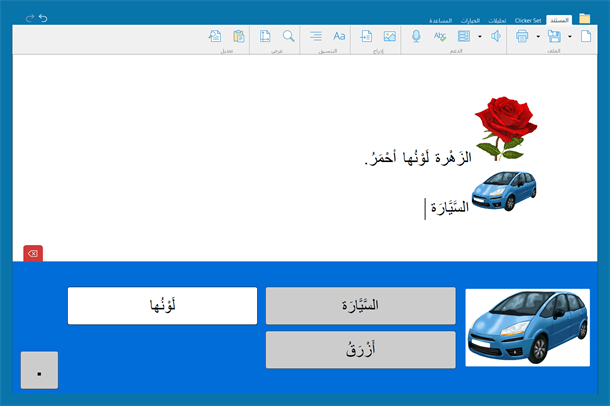Expand the dropdown arrow beside predictor list
The image size is (610, 406).
point(479,37)
